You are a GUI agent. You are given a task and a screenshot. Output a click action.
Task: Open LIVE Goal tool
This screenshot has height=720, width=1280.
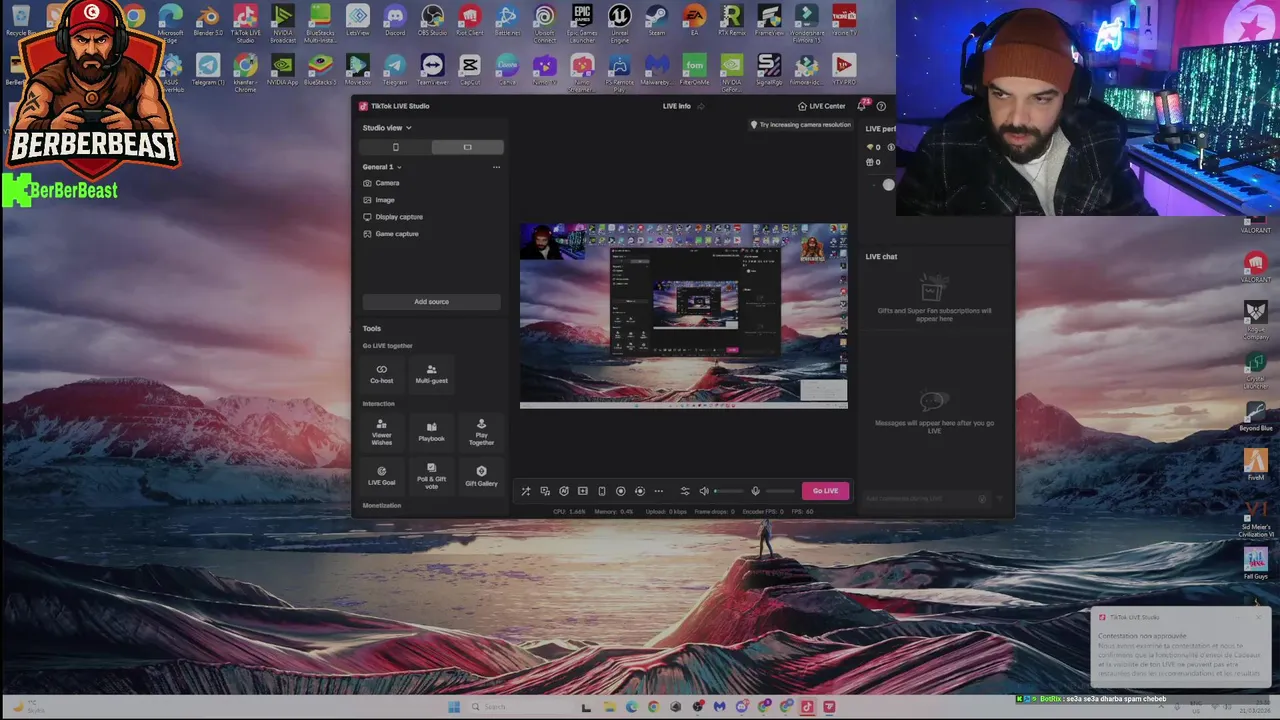[x=382, y=475]
